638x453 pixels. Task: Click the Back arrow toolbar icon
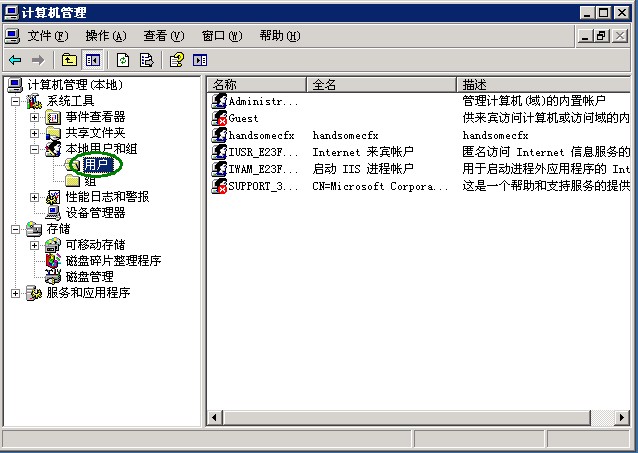pos(15,60)
